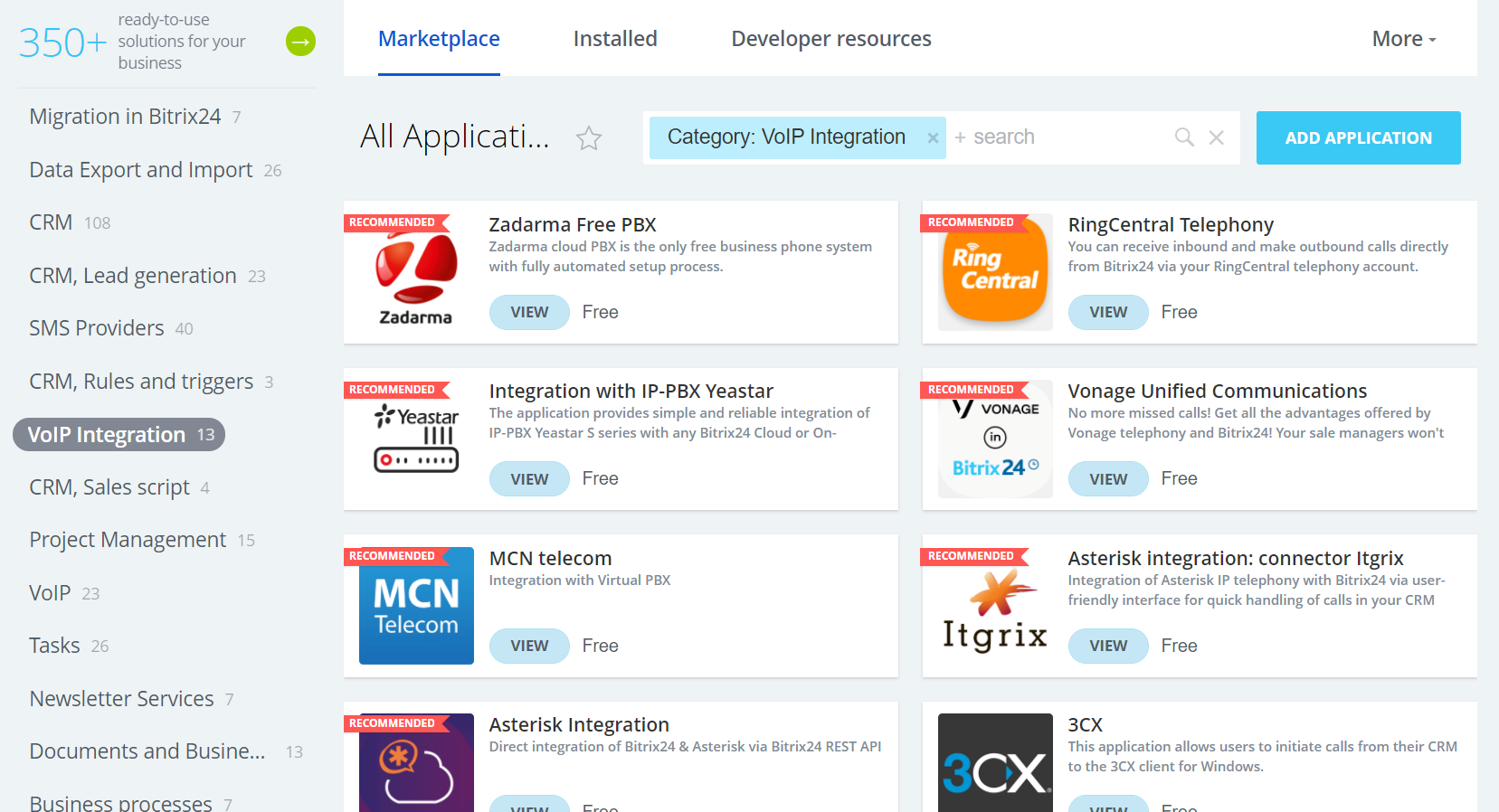Viewport: 1499px width, 812px height.
Task: Select the highlighted VoIP Integration category
Action: (x=119, y=435)
